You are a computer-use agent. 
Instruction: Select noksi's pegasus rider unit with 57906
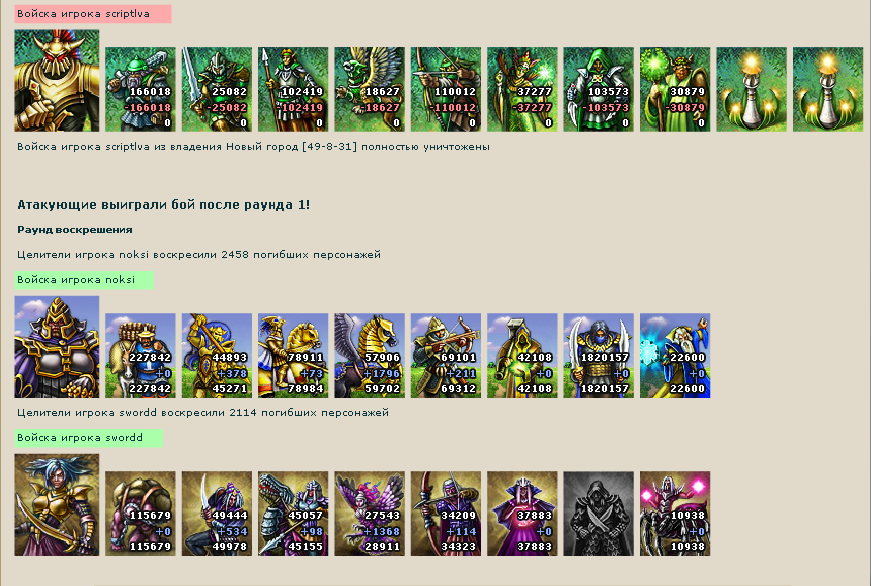point(369,355)
